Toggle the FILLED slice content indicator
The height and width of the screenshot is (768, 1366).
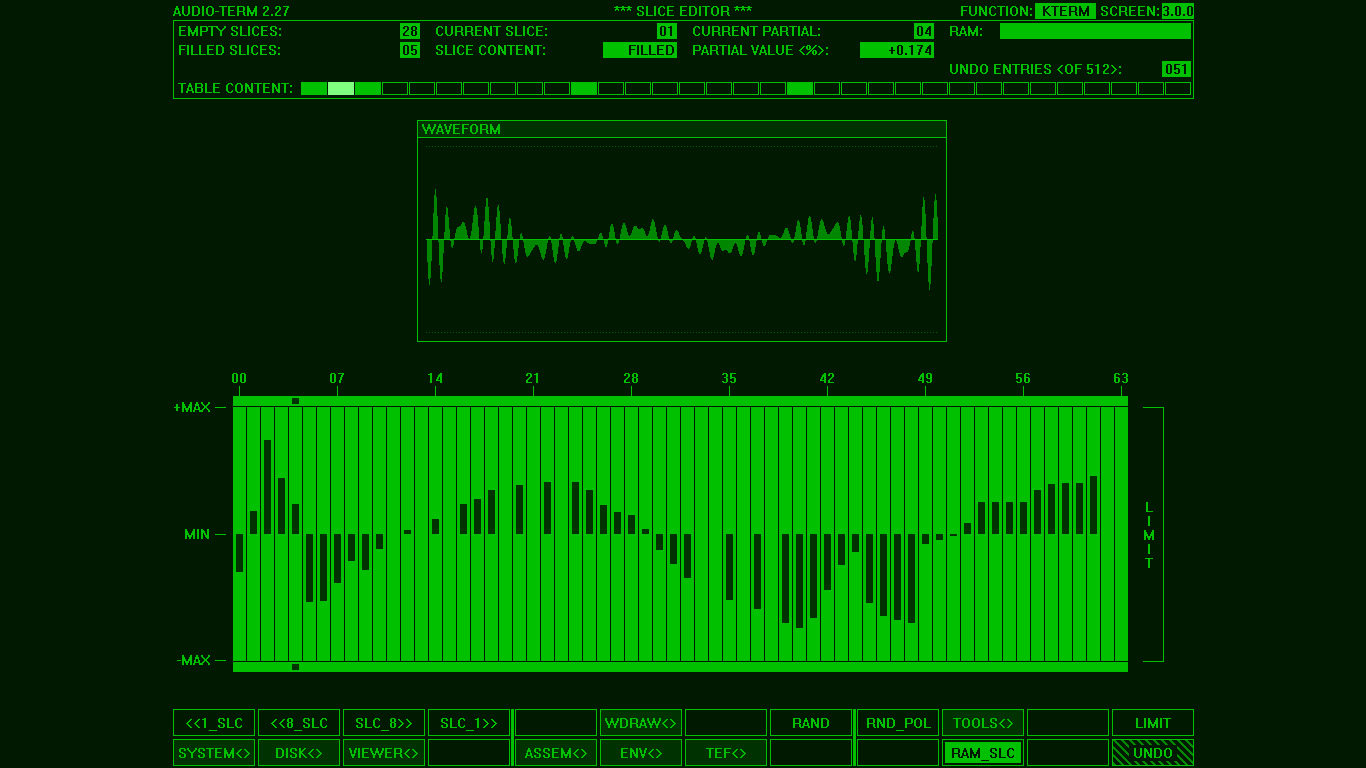pos(640,50)
